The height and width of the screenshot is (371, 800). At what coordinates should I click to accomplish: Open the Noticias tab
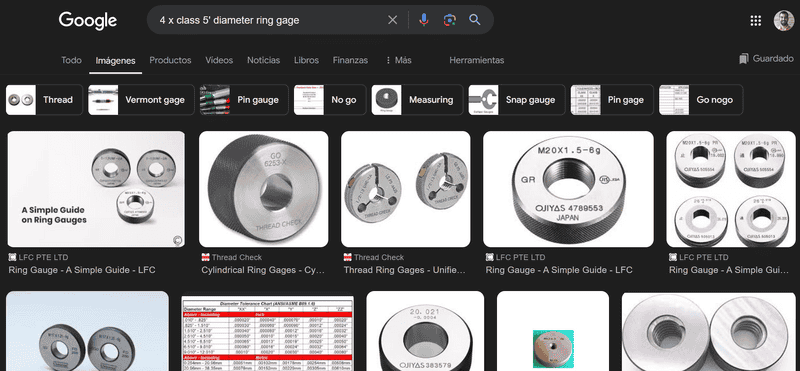264,60
